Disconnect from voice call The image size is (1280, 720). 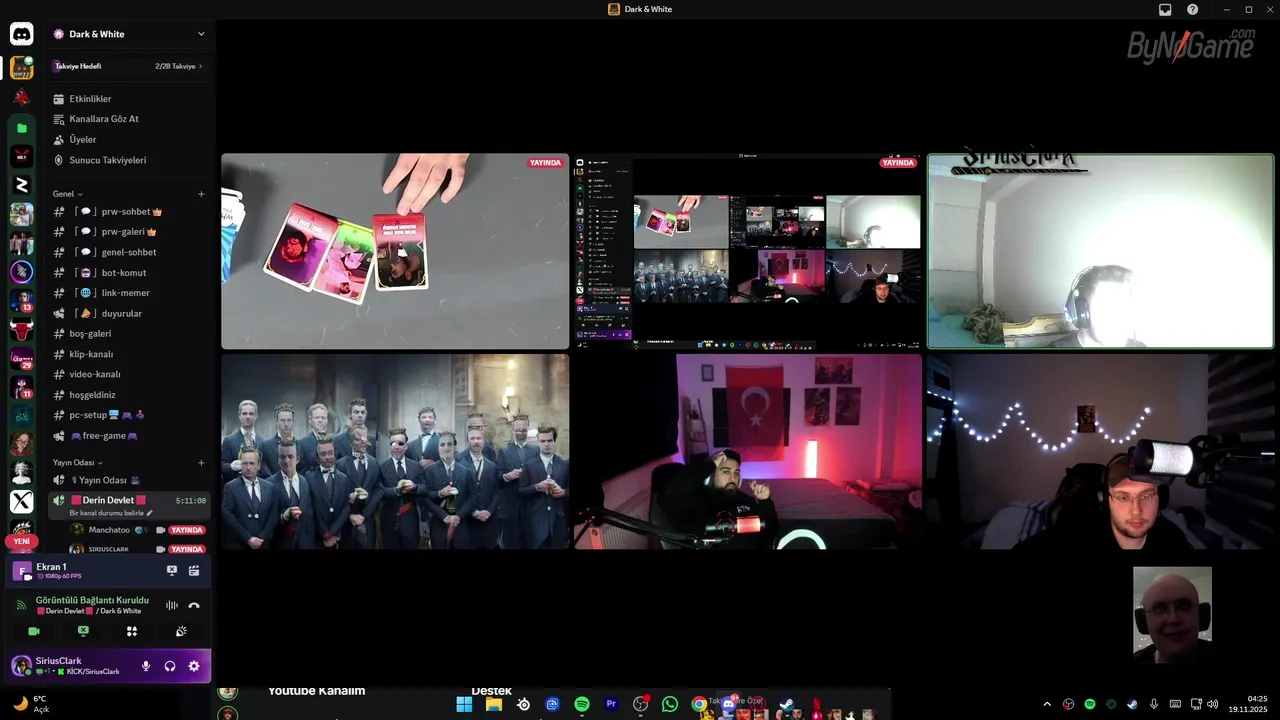click(x=194, y=605)
